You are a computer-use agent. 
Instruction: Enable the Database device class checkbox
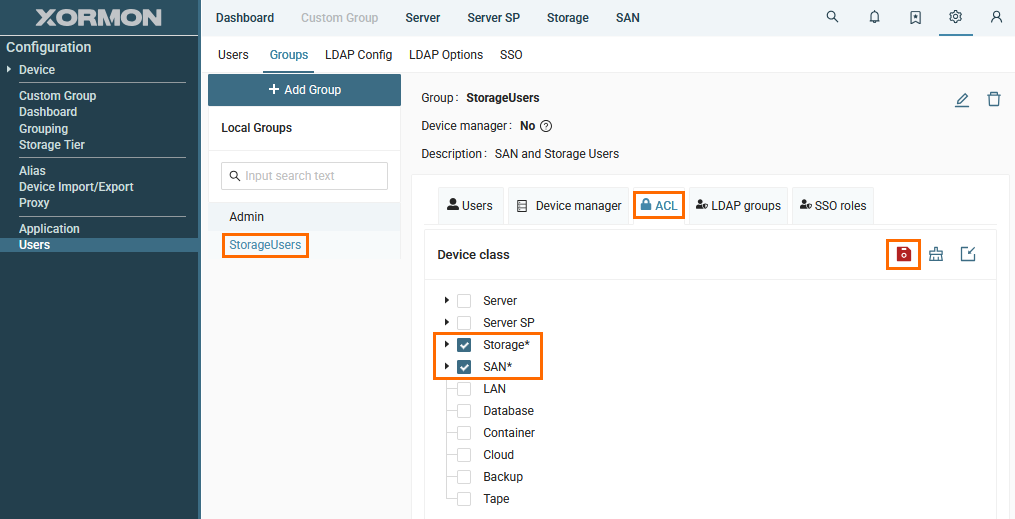pyautogui.click(x=464, y=411)
